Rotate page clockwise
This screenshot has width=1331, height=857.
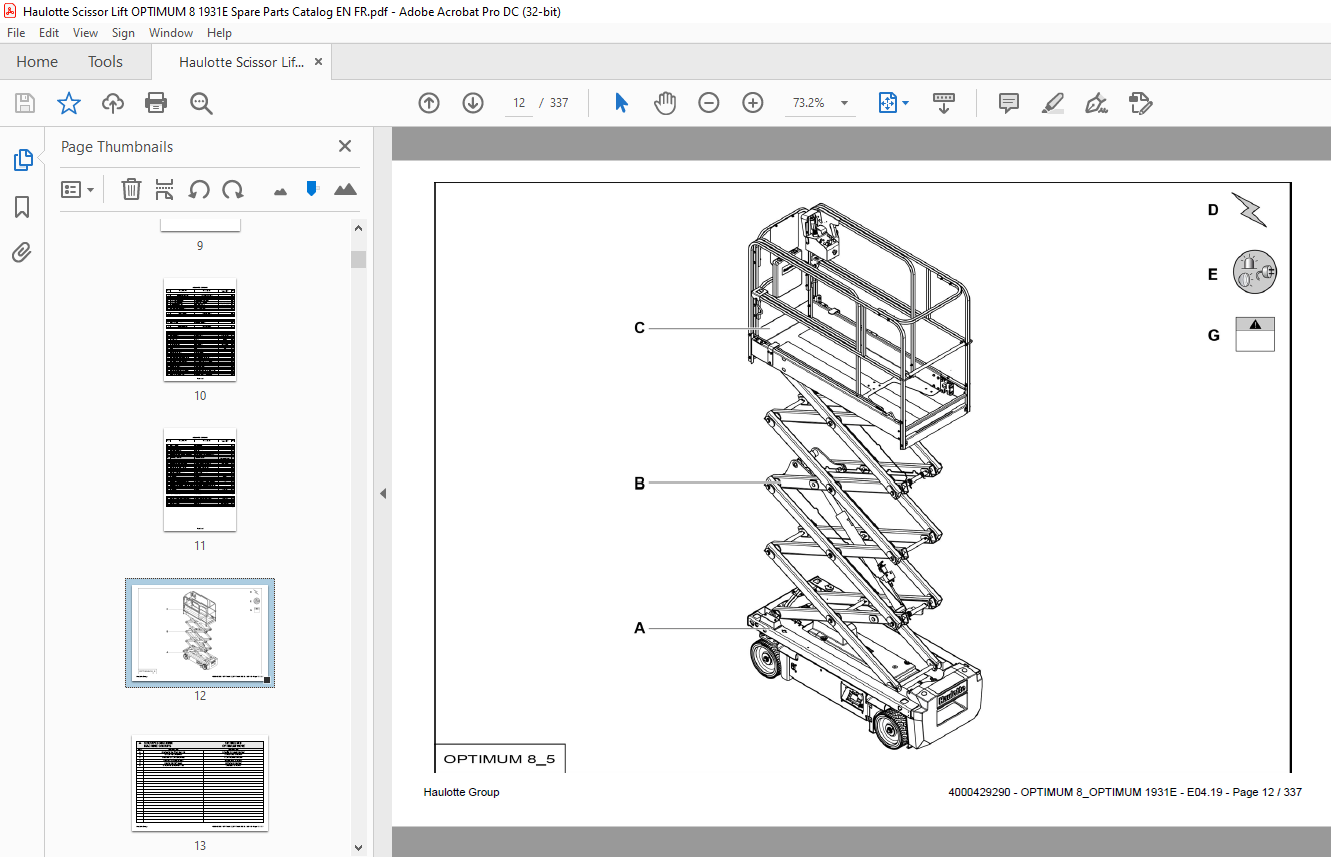click(233, 189)
